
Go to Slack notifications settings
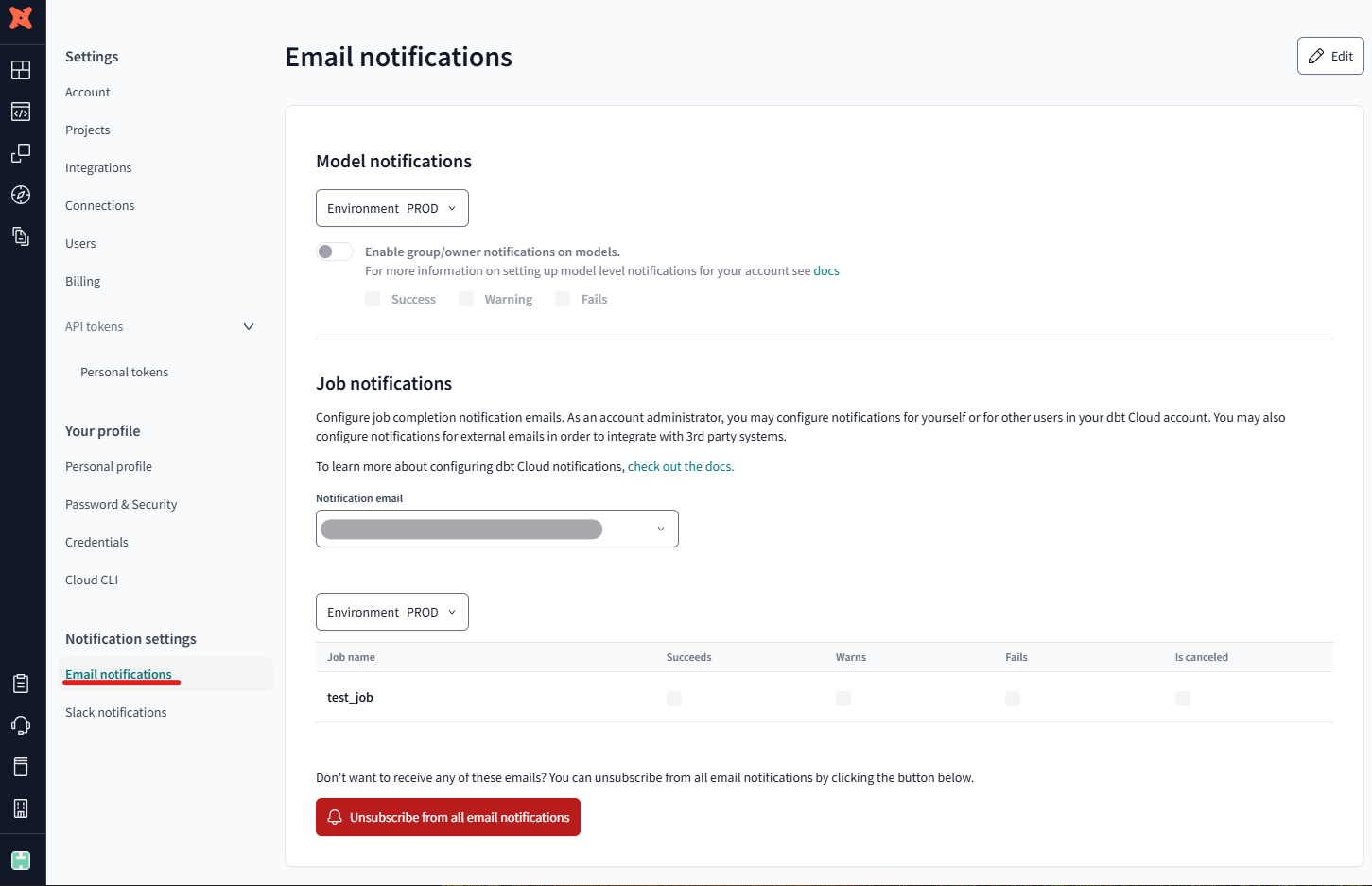point(116,713)
